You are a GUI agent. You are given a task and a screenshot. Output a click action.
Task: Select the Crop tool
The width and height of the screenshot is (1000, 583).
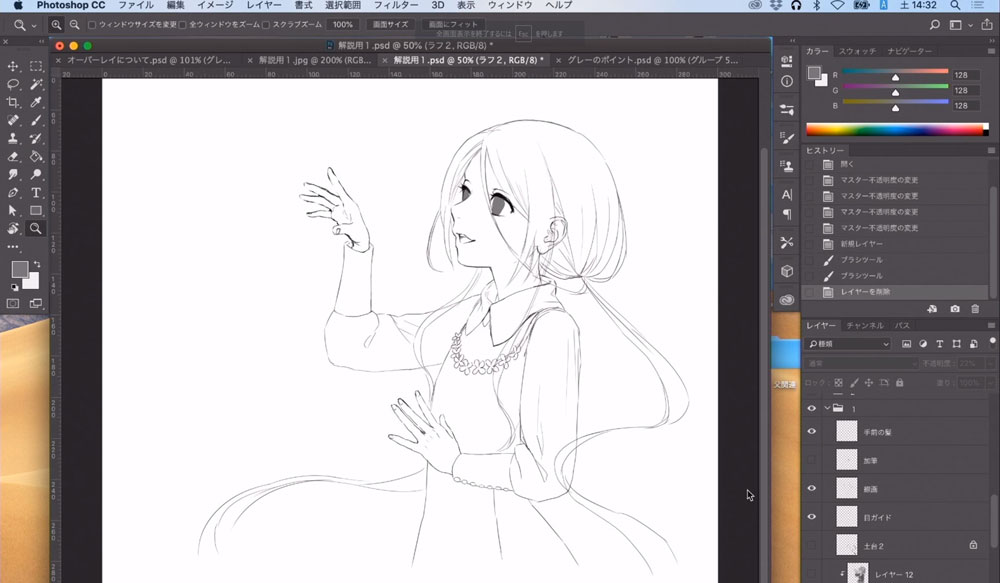click(x=13, y=102)
